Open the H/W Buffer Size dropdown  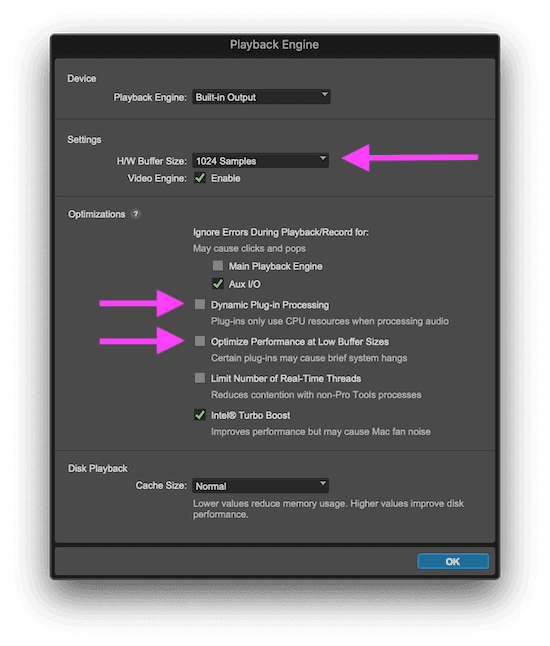[260, 161]
